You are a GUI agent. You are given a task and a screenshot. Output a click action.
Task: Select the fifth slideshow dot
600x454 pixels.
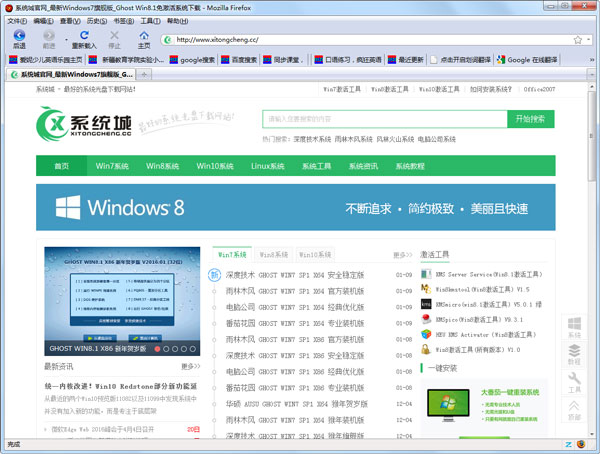pyautogui.click(x=192, y=349)
